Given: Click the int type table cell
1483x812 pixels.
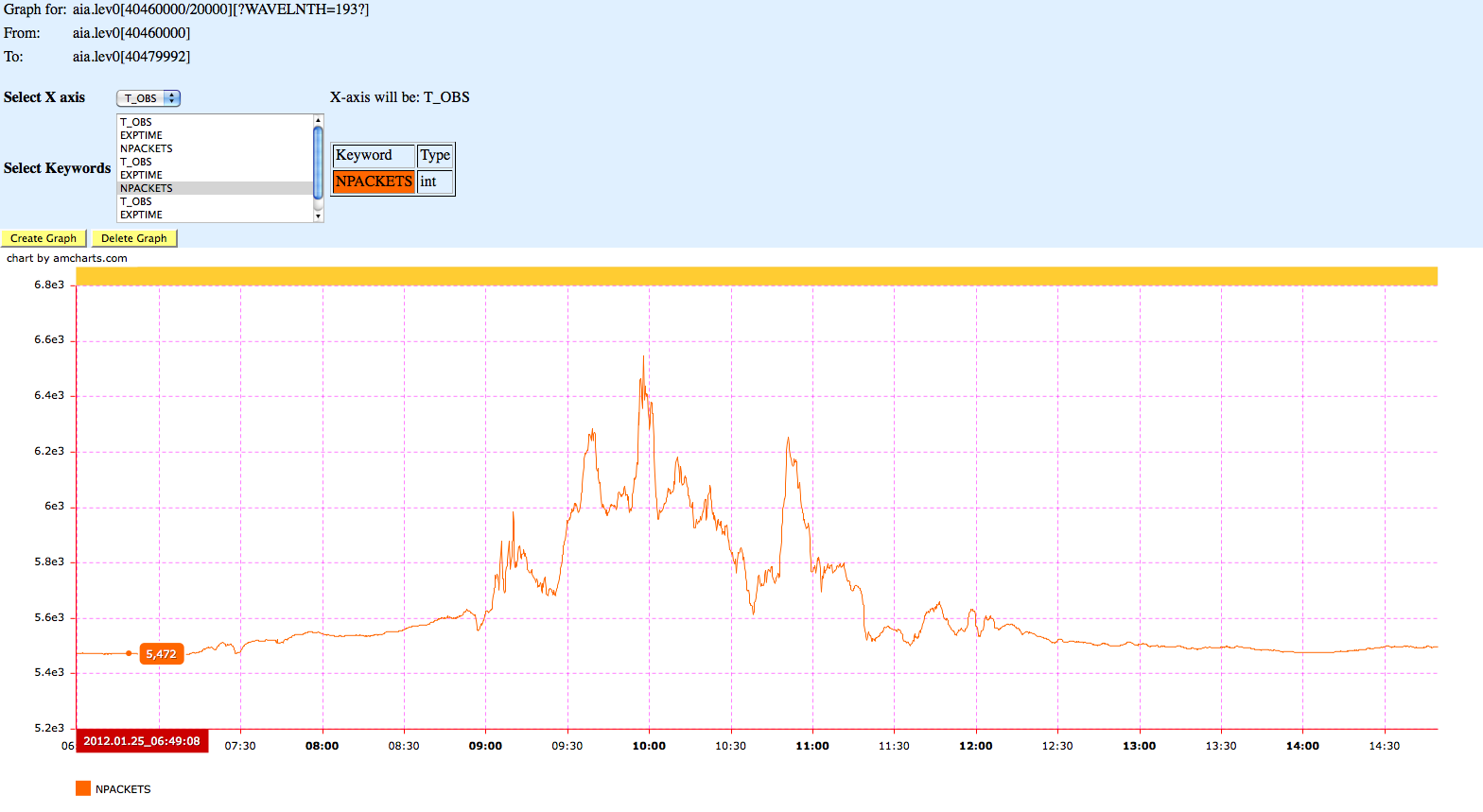Looking at the screenshot, I should point(435,181).
